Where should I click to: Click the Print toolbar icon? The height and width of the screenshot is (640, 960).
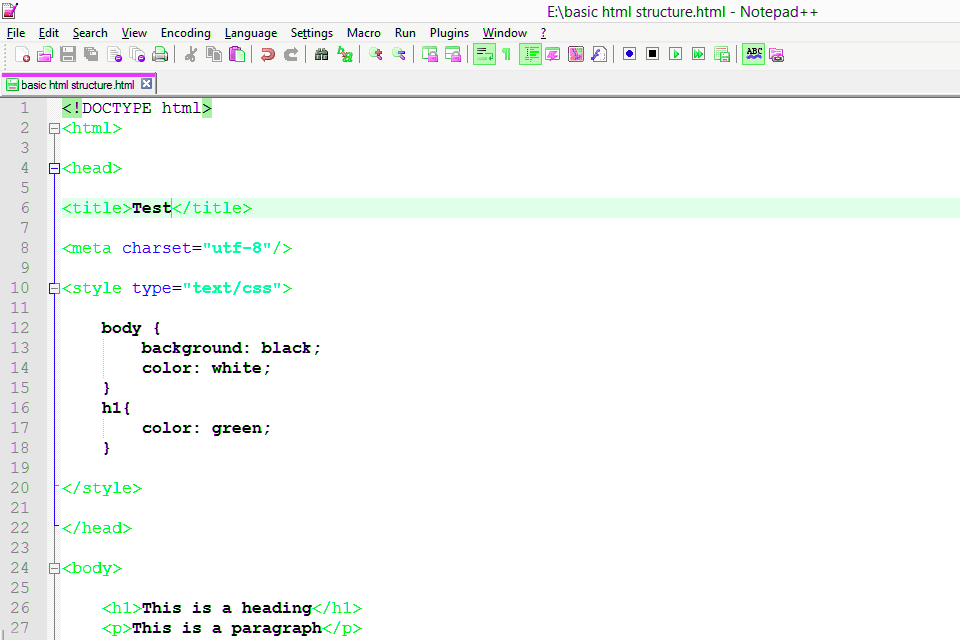pos(160,55)
